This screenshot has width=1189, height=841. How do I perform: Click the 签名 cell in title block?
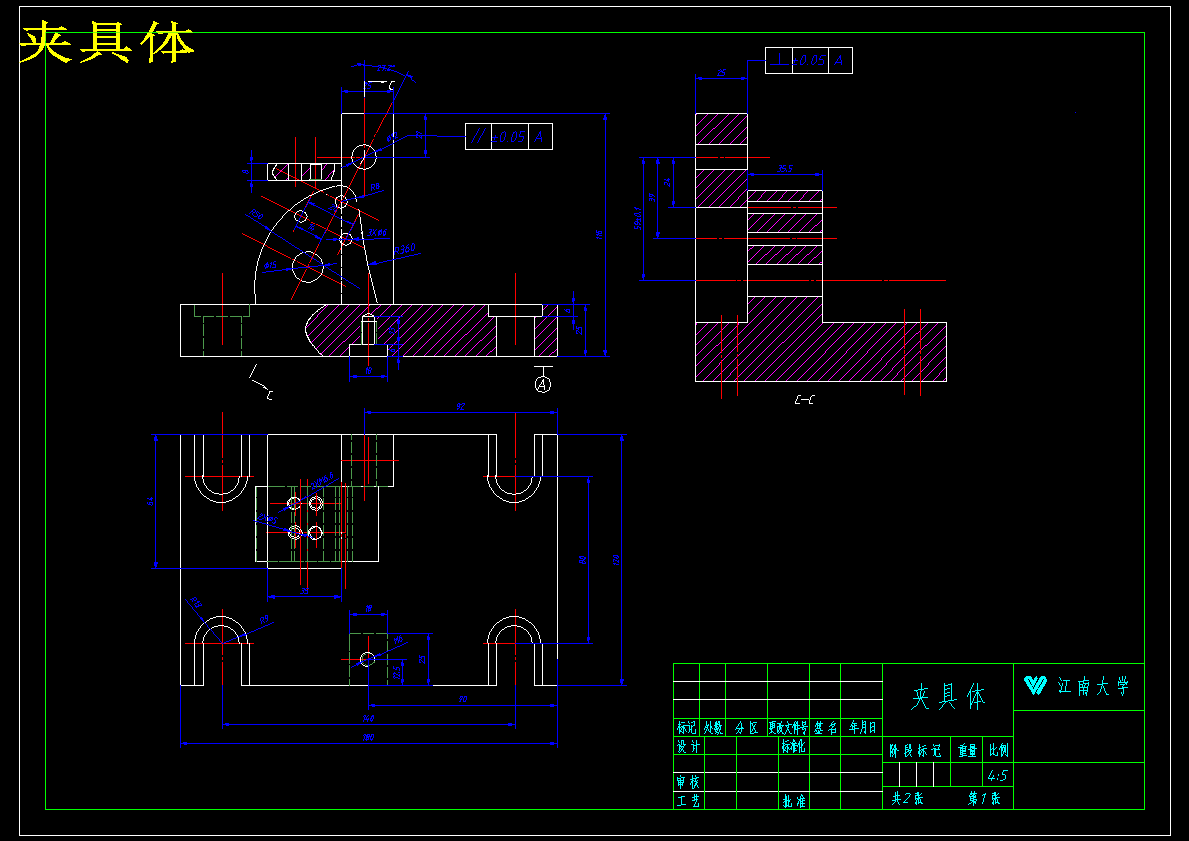point(825,728)
